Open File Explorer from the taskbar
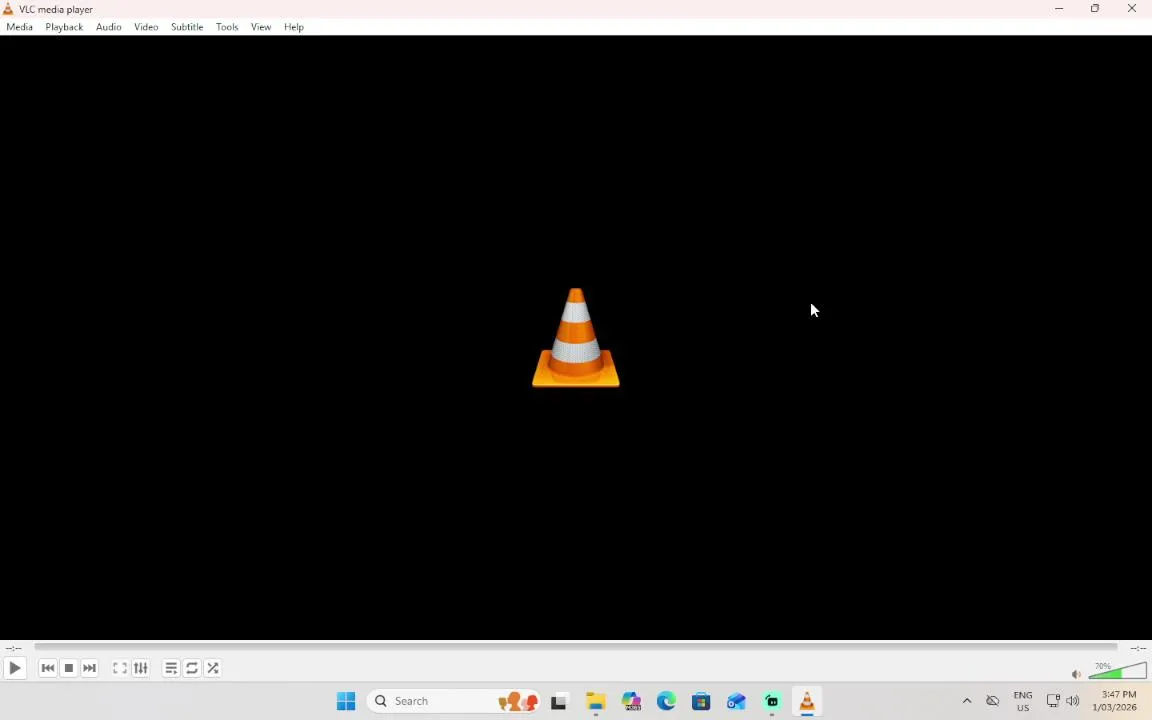The height and width of the screenshot is (720, 1152). (x=595, y=701)
